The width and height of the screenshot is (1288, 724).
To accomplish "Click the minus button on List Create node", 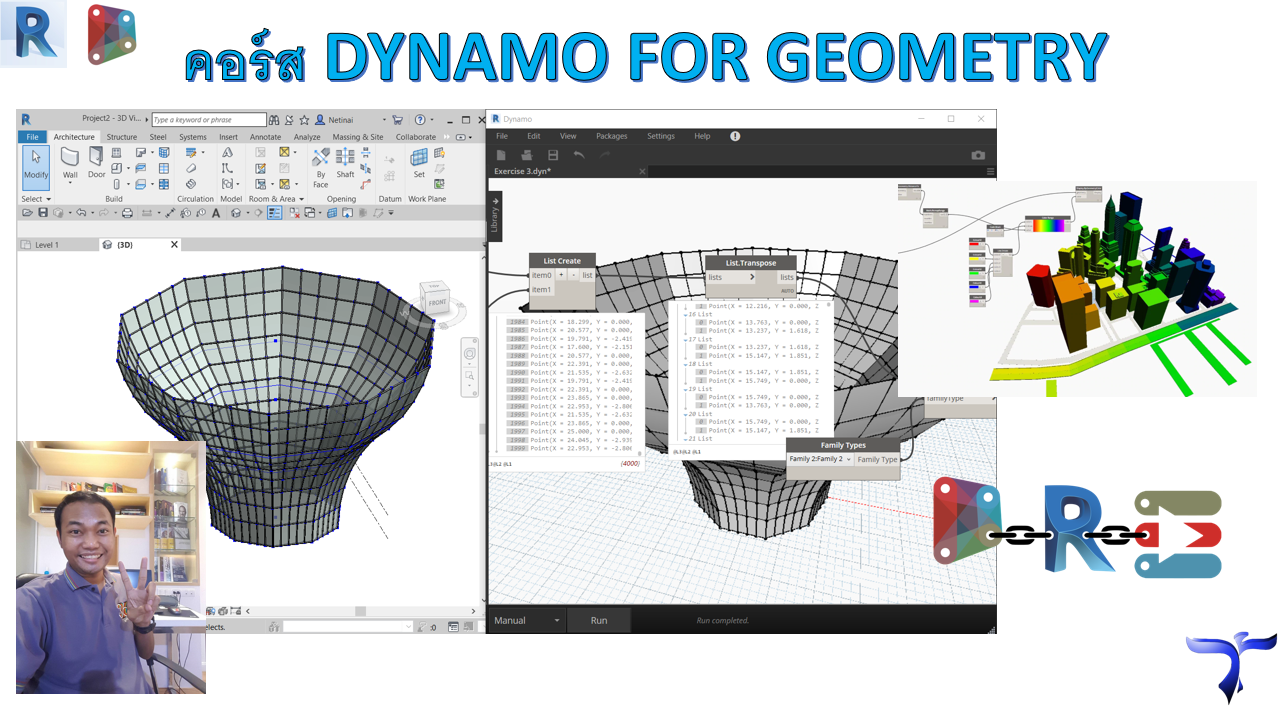I will tap(573, 275).
